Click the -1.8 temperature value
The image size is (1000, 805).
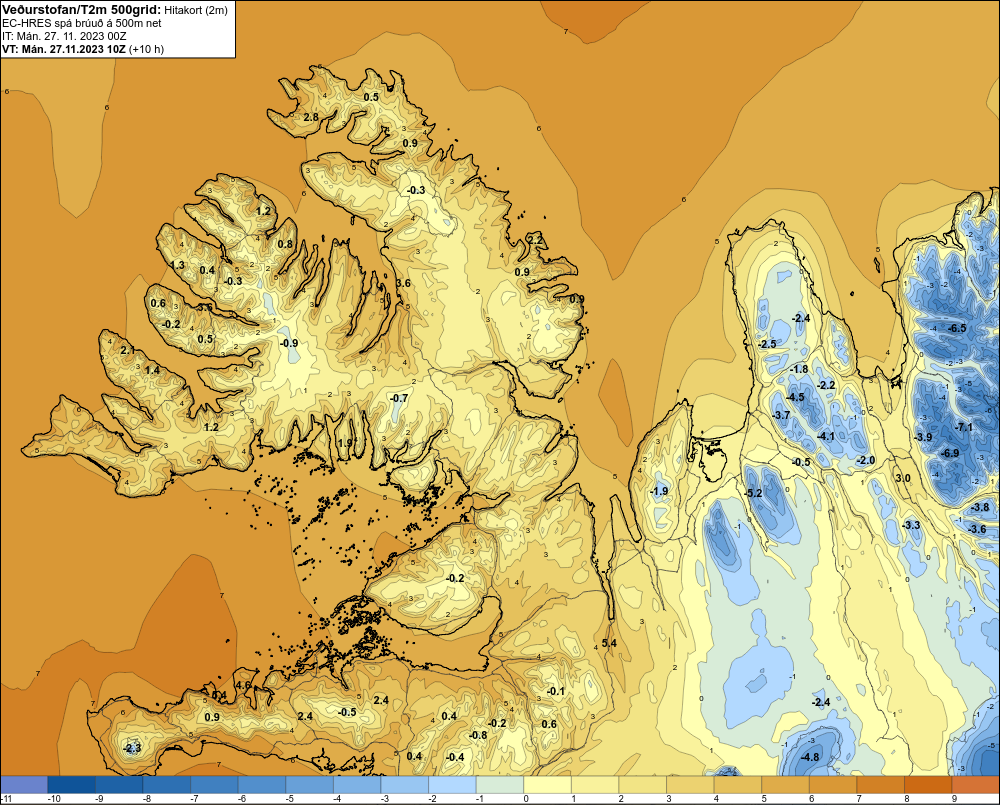pyautogui.click(x=799, y=369)
